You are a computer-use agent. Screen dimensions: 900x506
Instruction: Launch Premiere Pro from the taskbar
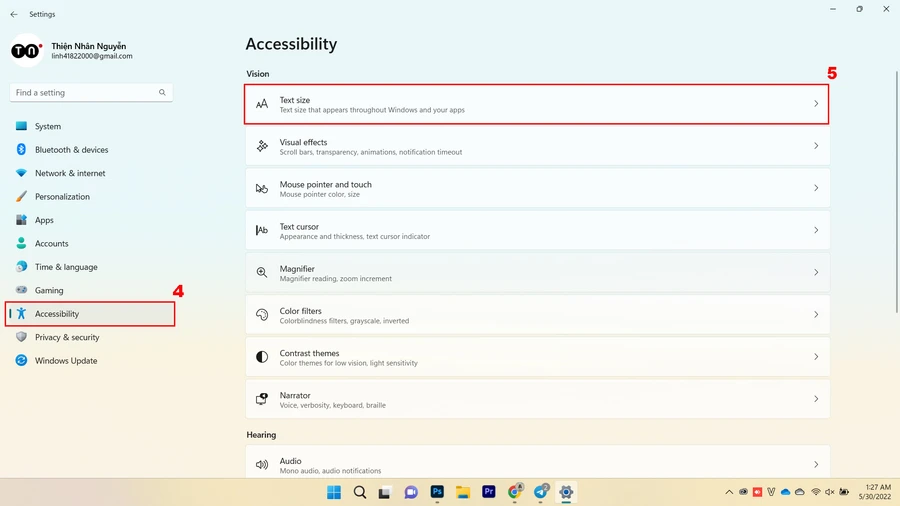click(x=488, y=492)
